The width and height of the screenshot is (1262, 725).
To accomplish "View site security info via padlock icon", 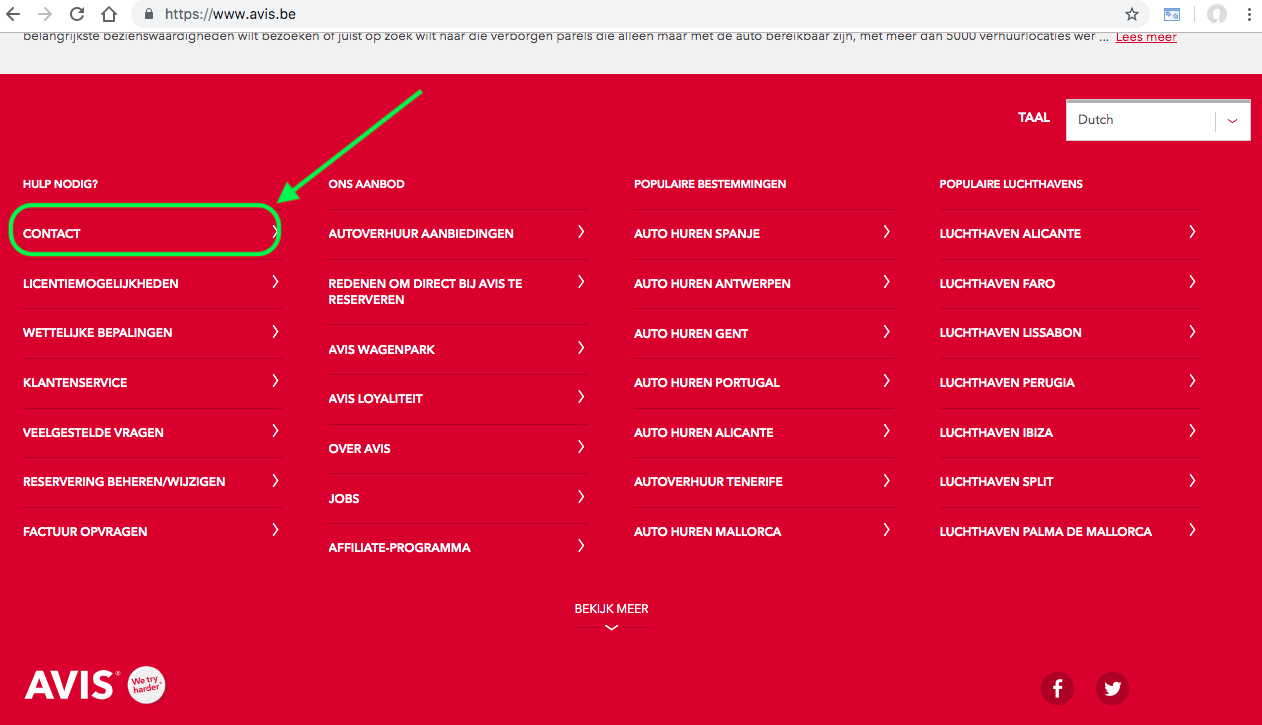I will (149, 15).
